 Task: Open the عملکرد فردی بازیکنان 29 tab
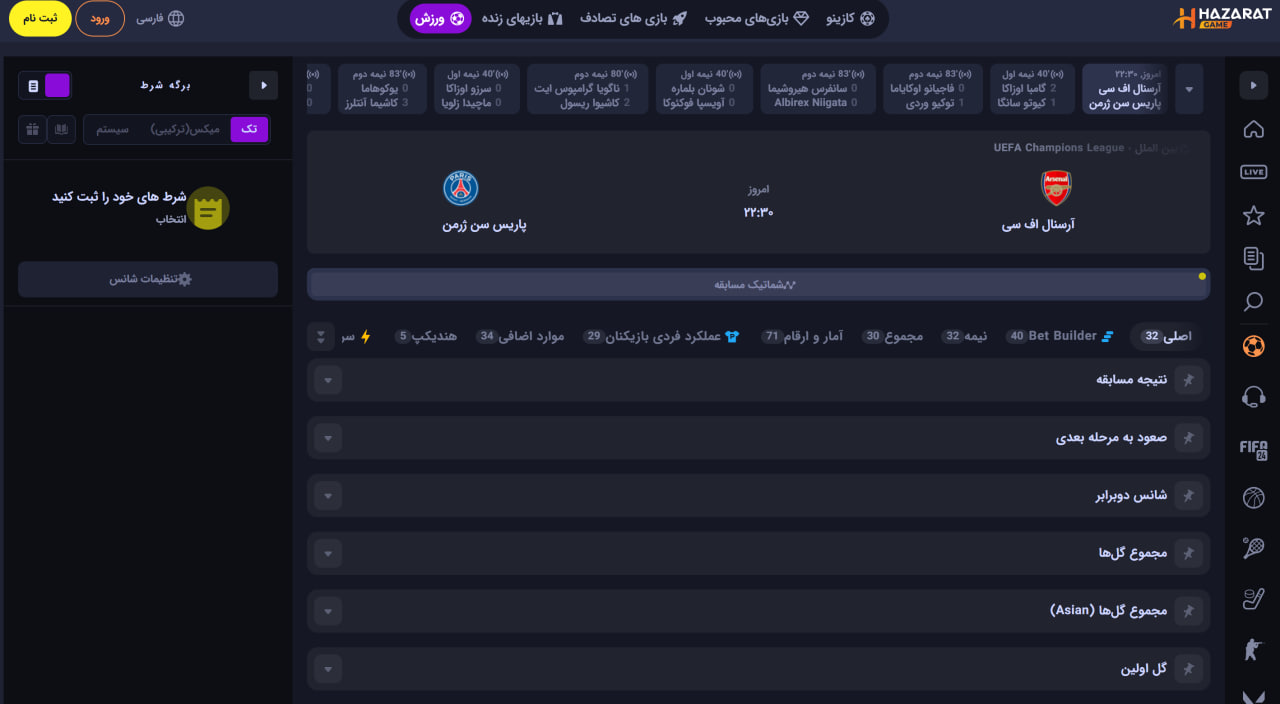(x=661, y=336)
